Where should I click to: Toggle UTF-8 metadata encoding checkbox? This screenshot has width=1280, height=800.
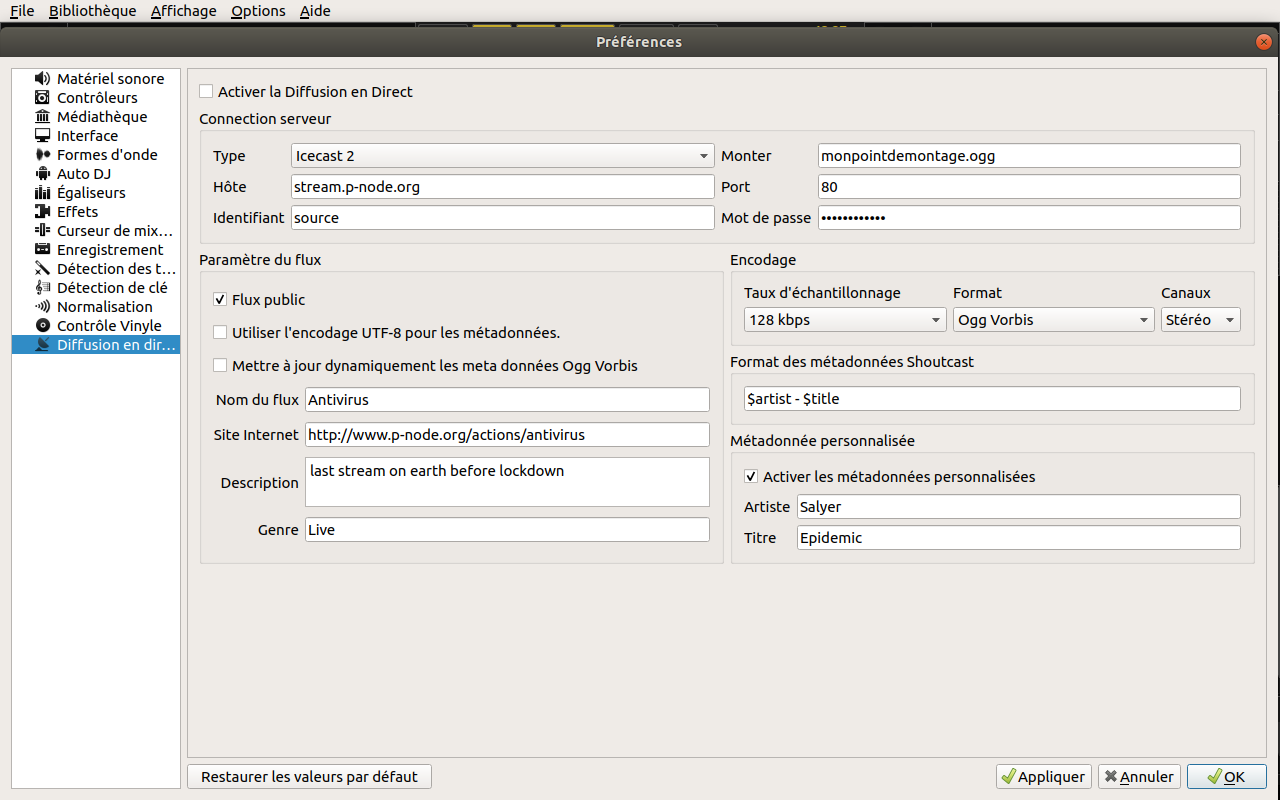[x=220, y=333]
